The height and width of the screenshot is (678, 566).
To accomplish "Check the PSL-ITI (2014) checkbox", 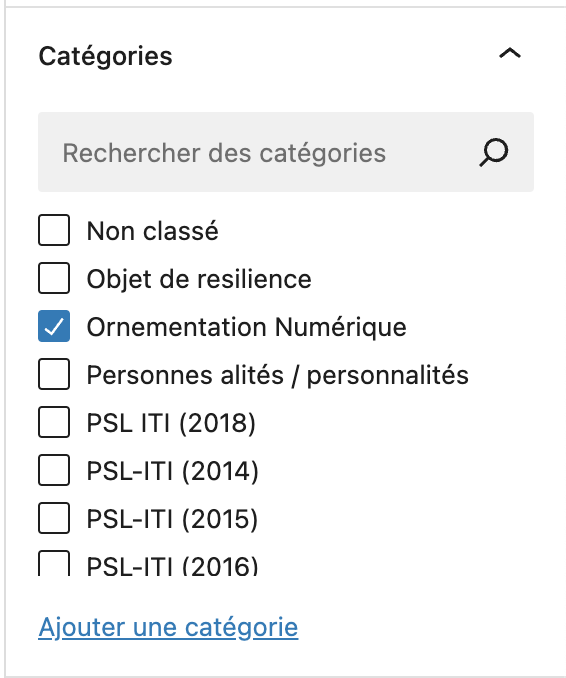I will (x=54, y=470).
